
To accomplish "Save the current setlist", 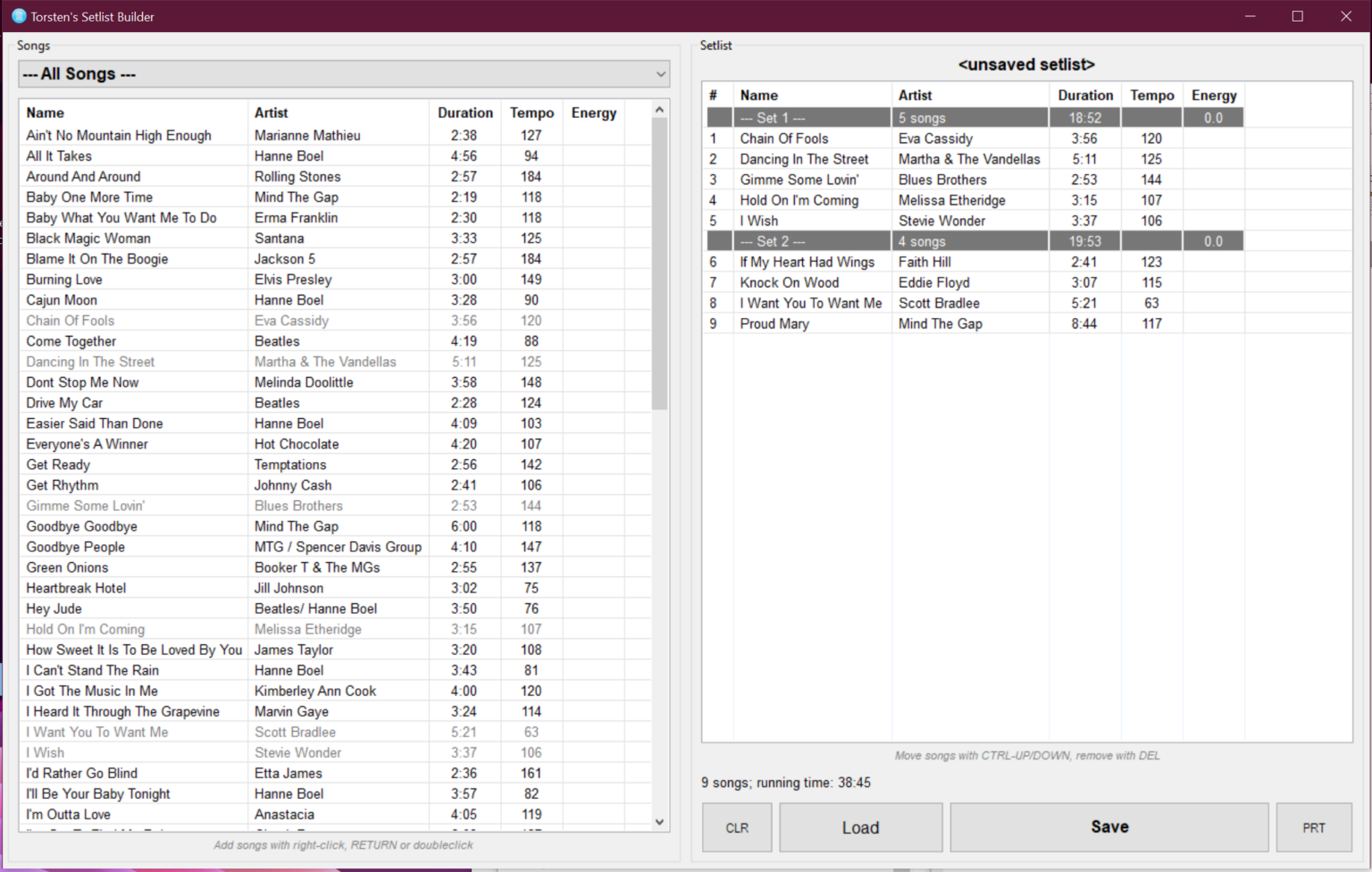I will click(x=1109, y=827).
